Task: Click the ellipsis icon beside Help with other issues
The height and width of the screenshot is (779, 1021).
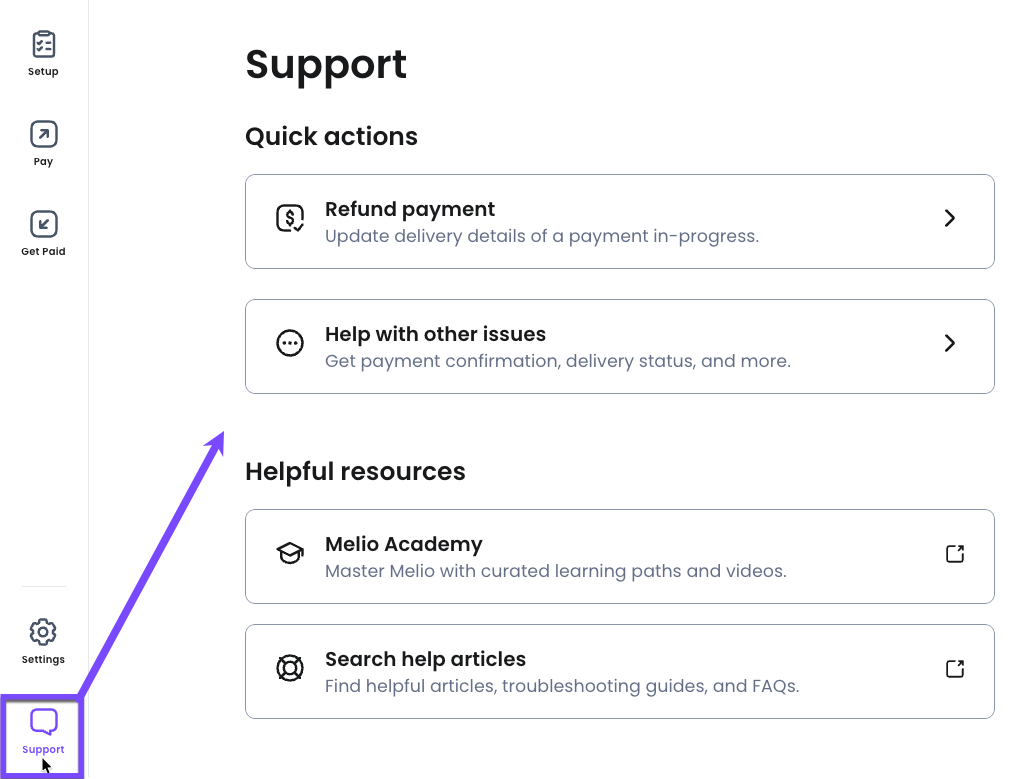Action: [290, 344]
